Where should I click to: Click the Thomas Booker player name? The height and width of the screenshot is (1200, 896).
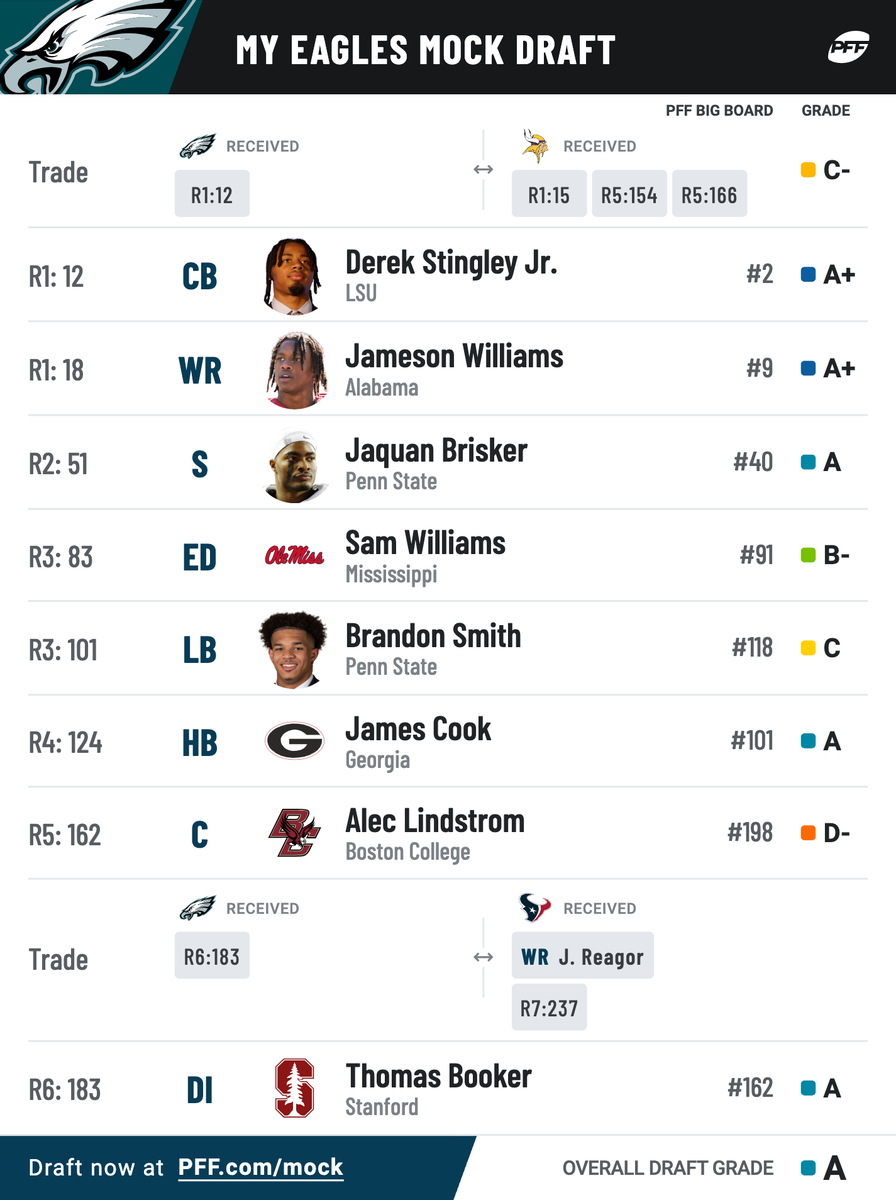point(438,1076)
